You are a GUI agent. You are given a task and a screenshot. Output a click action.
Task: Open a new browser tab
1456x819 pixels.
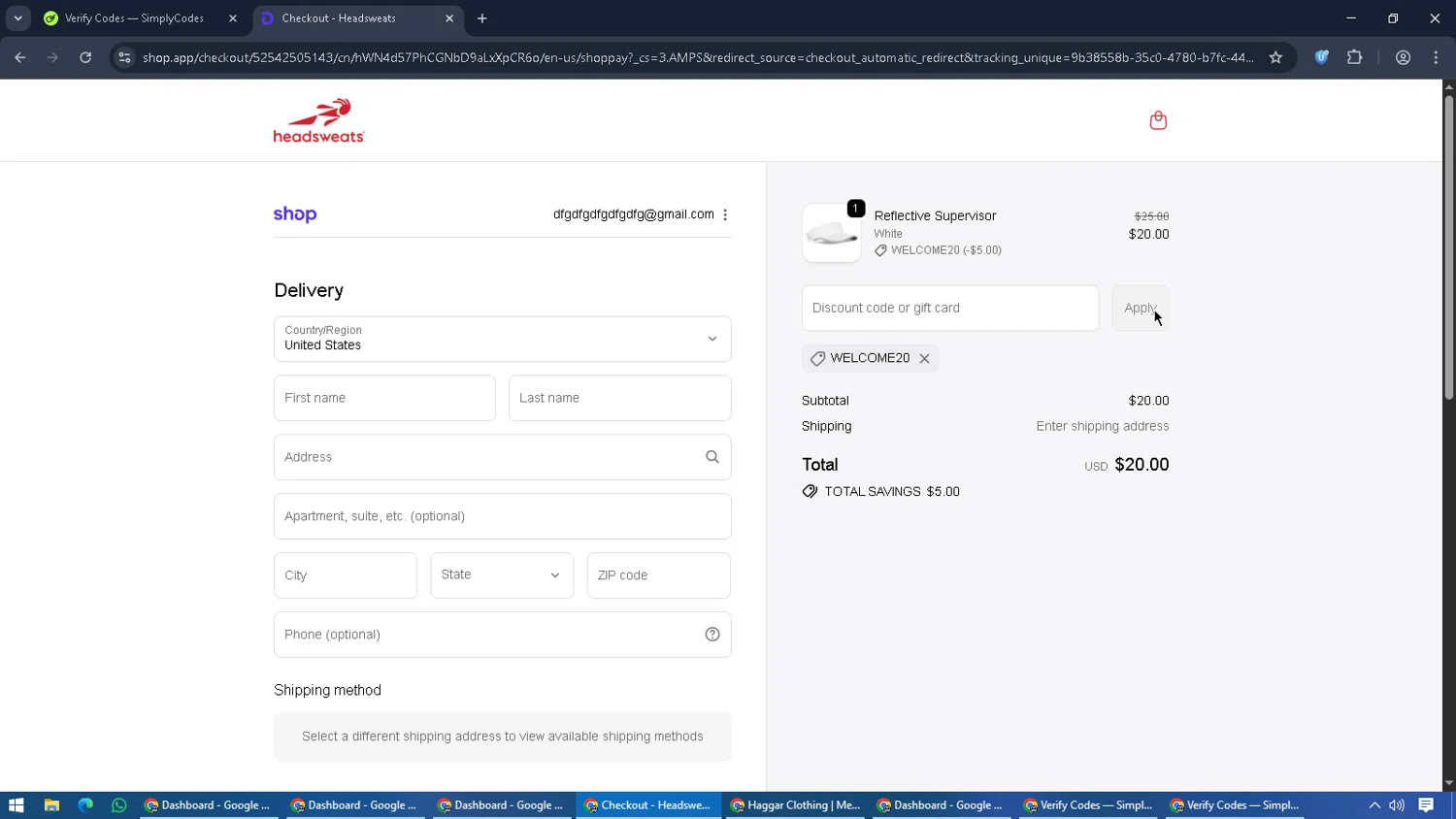click(x=482, y=18)
